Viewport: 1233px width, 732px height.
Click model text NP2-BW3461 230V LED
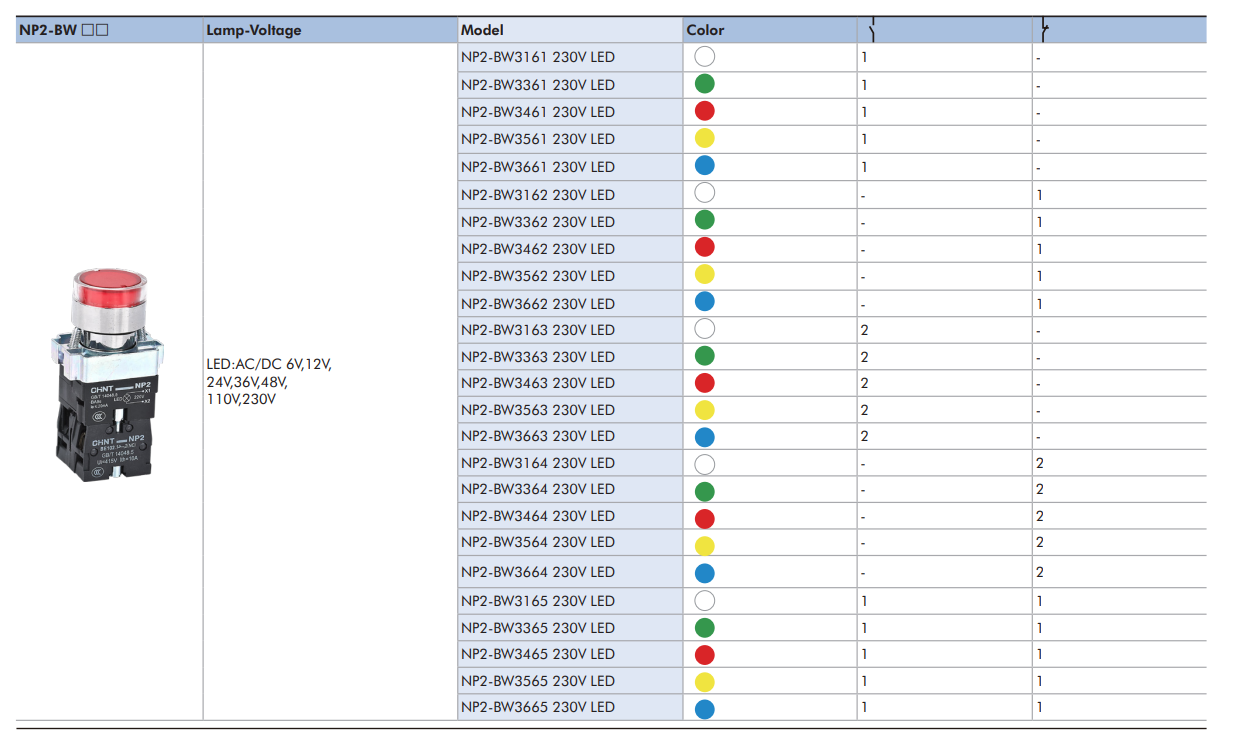click(x=538, y=112)
